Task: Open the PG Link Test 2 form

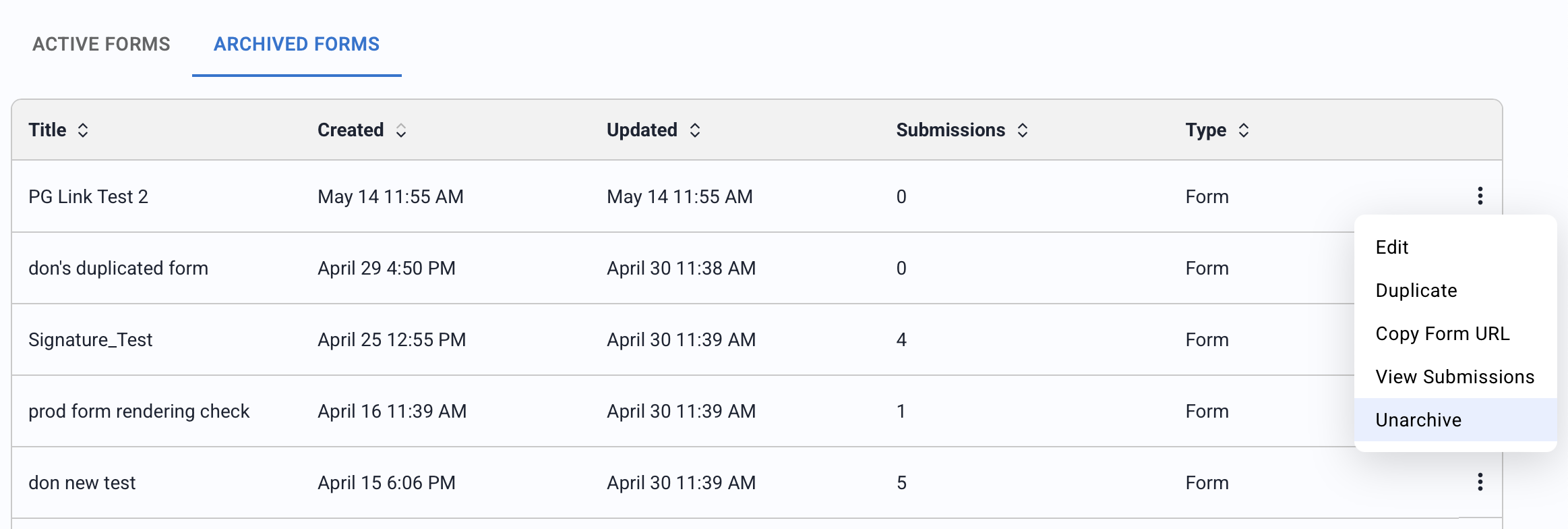Action: 88,196
